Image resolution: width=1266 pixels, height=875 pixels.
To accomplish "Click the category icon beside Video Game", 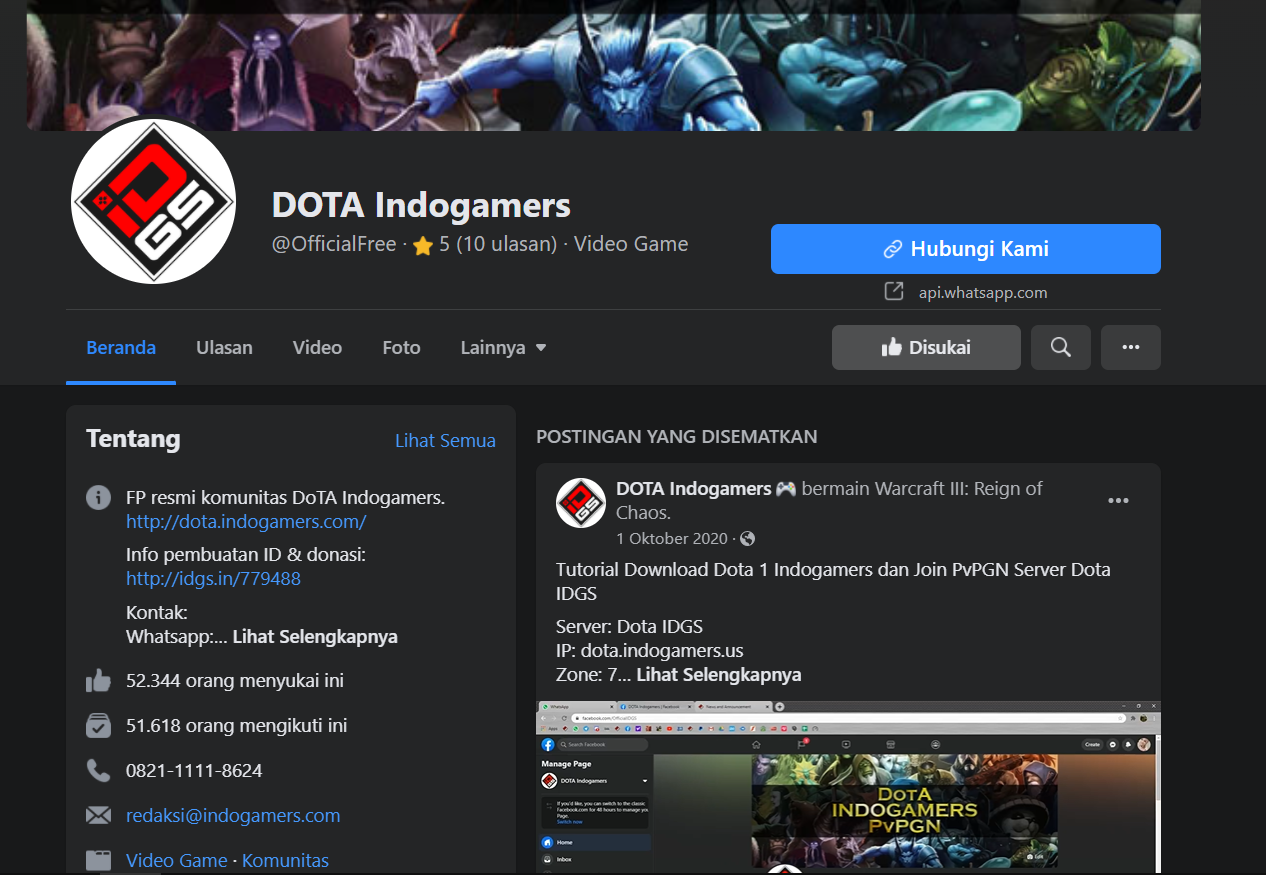I will click(x=98, y=860).
